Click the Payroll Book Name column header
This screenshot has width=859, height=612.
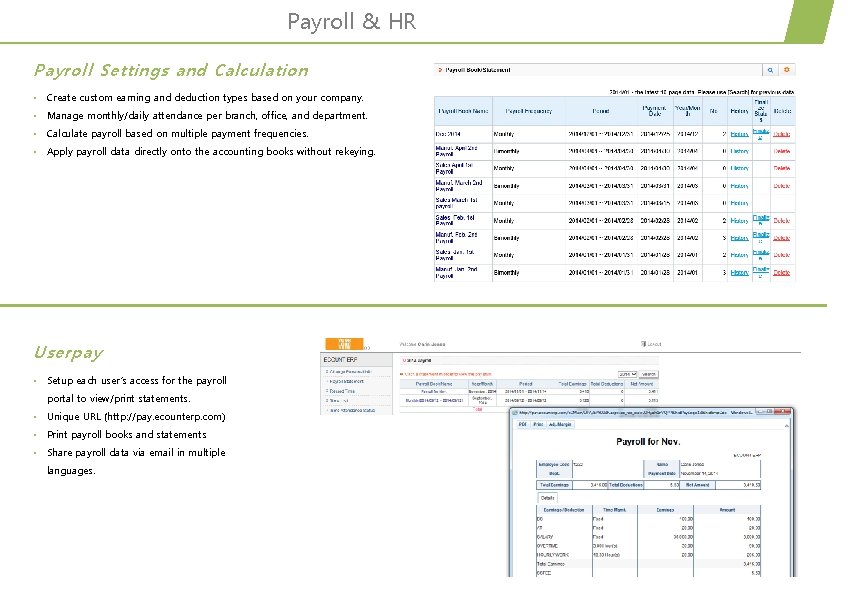point(463,111)
